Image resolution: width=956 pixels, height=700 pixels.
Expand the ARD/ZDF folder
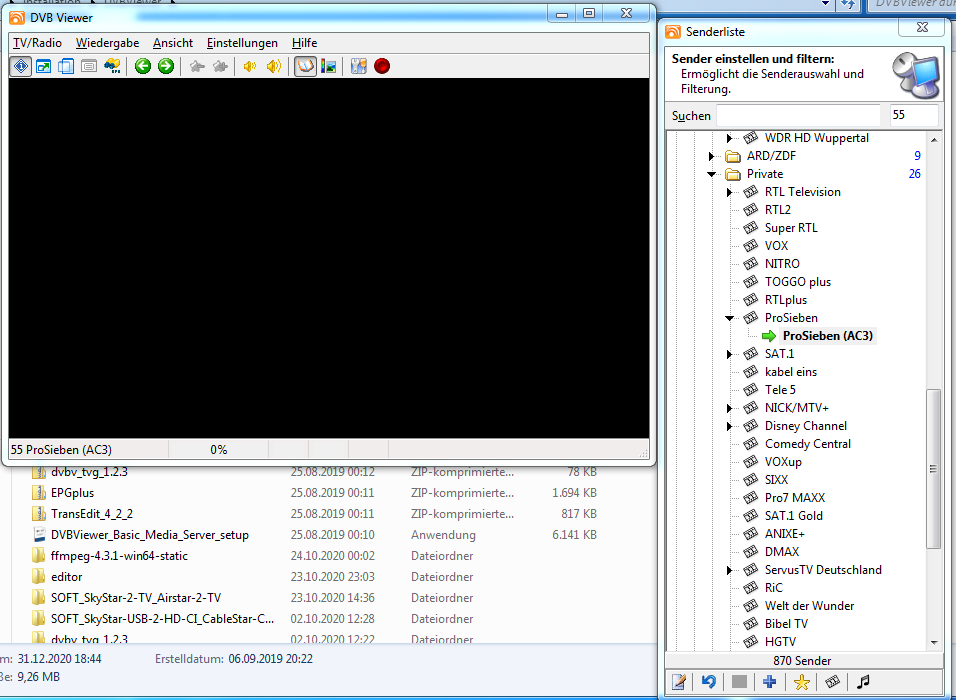(x=712, y=156)
